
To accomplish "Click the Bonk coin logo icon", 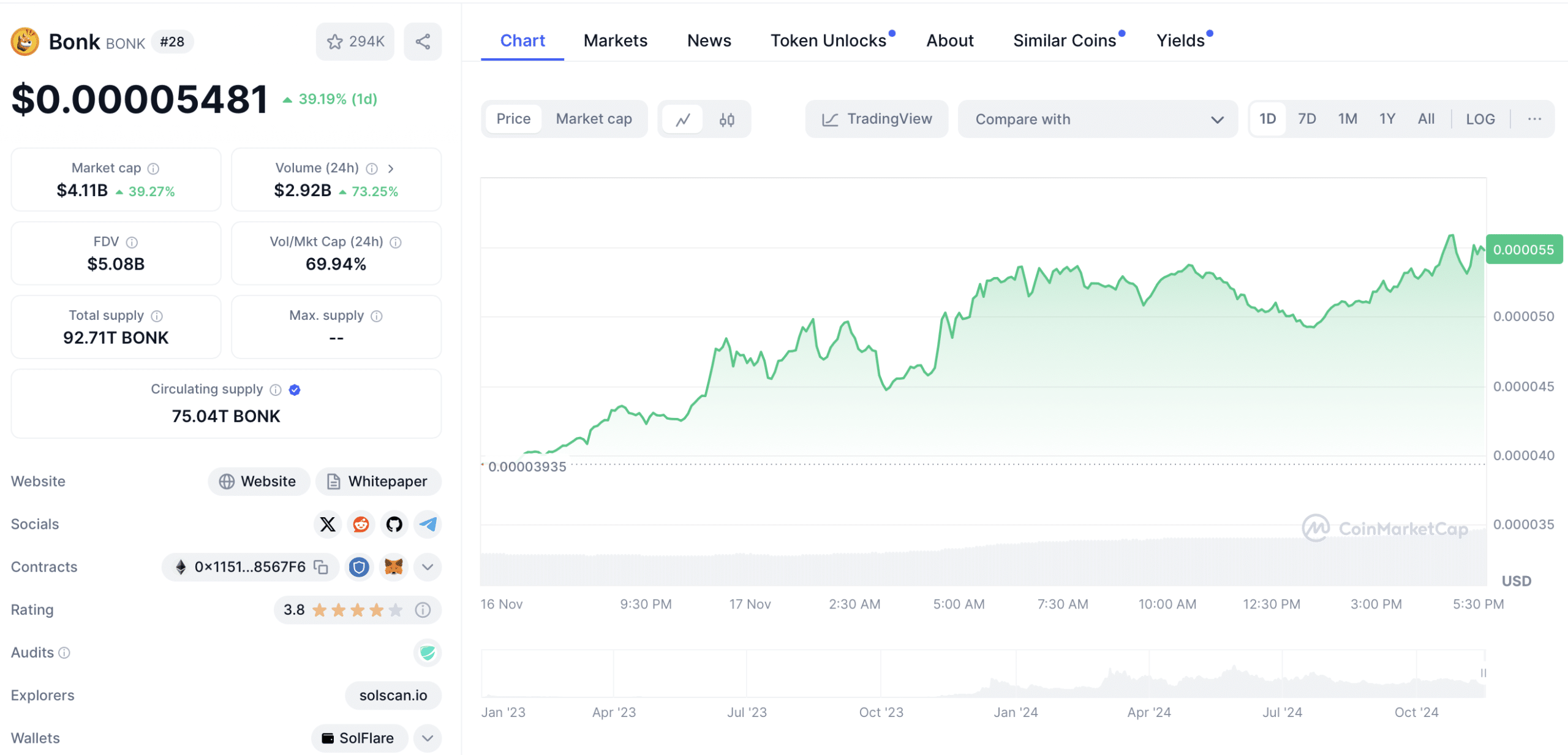I will point(25,42).
